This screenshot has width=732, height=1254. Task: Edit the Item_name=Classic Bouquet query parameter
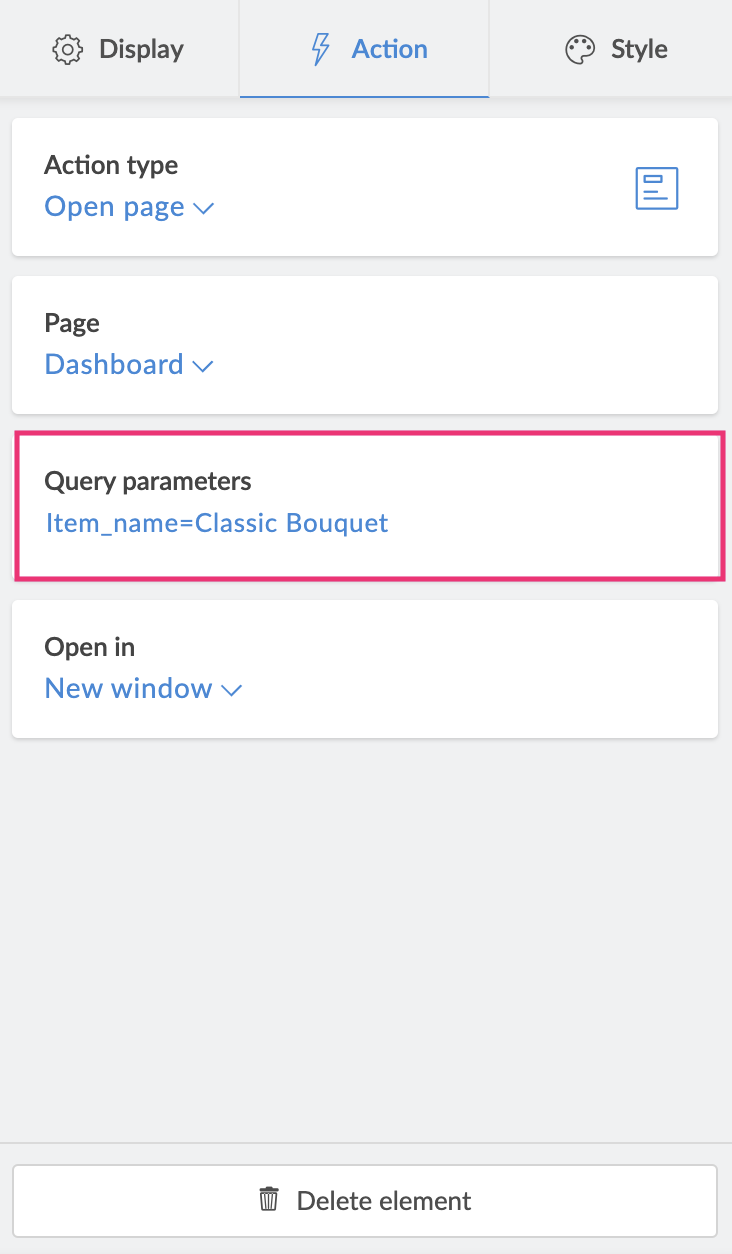pos(217,523)
